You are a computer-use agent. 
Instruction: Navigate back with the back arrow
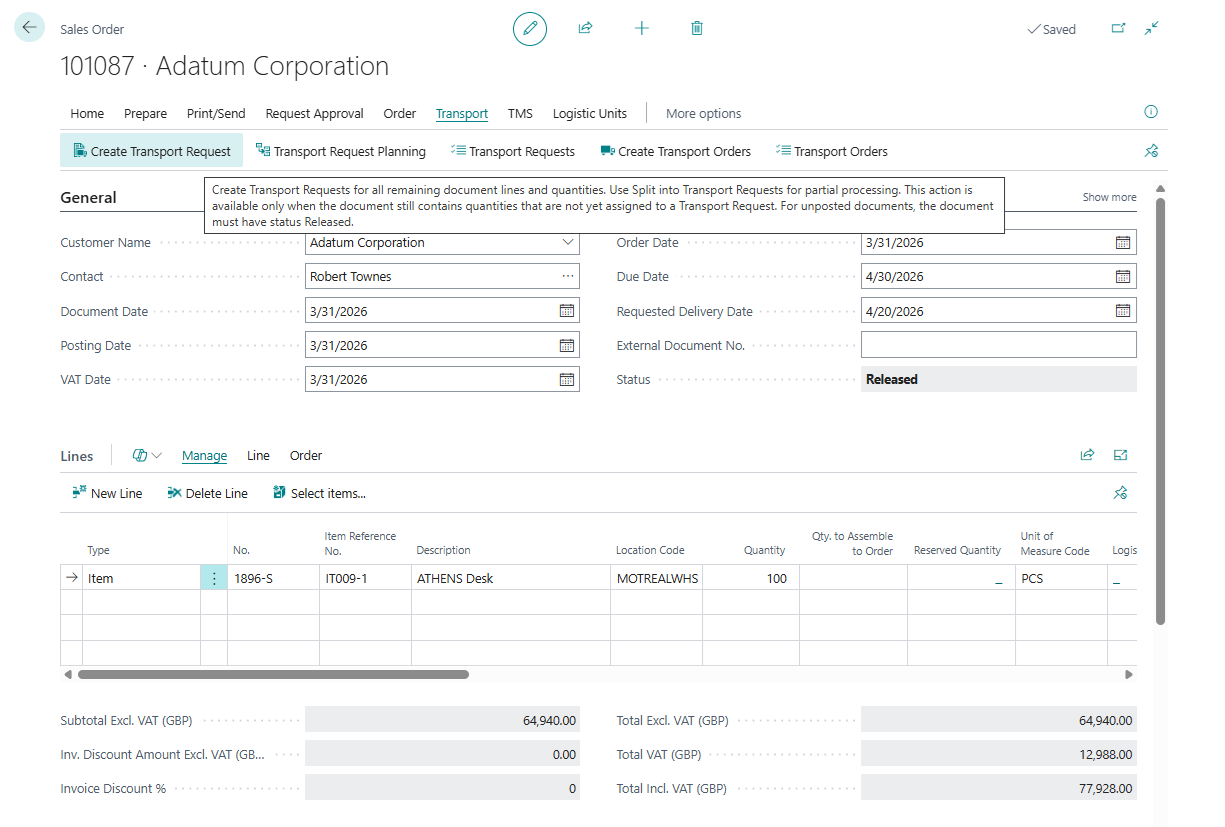[28, 27]
